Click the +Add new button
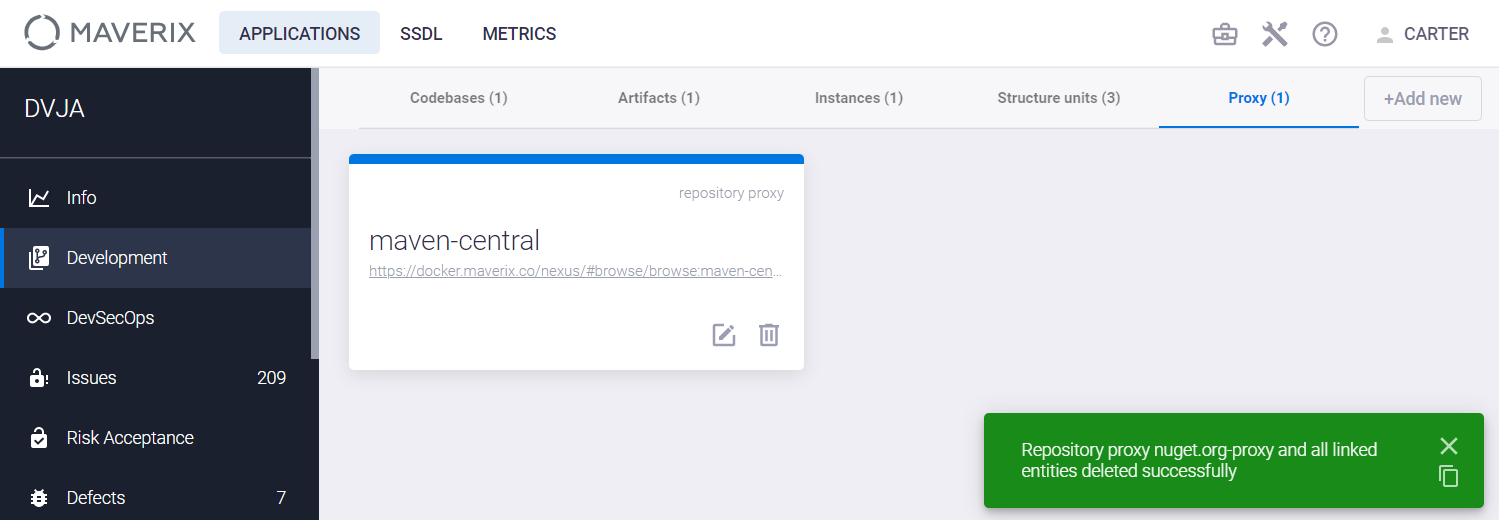Screen dimensions: 1499x520 click(x=1423, y=99)
